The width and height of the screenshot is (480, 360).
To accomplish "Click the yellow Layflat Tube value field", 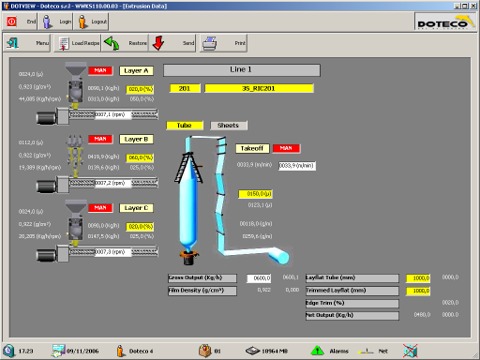I will [418, 278].
